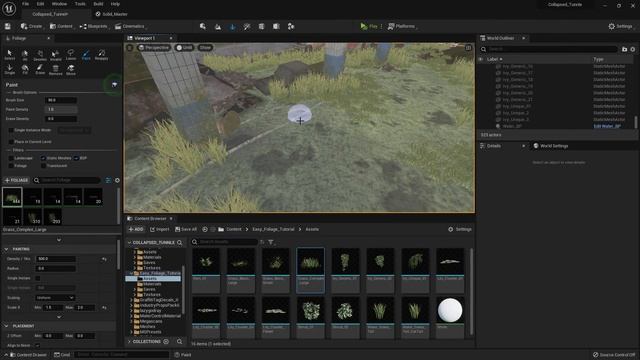This screenshot has width=640, height=360.
Task: Click add folder icon in World Outliner
Action: coord(624,49)
